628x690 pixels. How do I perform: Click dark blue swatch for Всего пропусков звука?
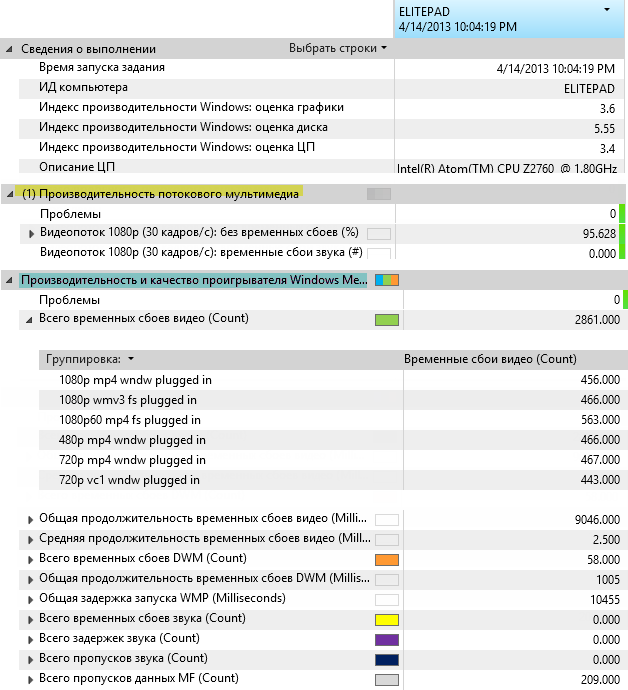pyautogui.click(x=387, y=660)
